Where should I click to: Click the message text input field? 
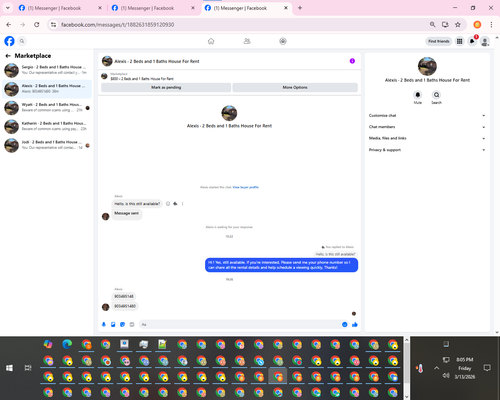[240, 324]
